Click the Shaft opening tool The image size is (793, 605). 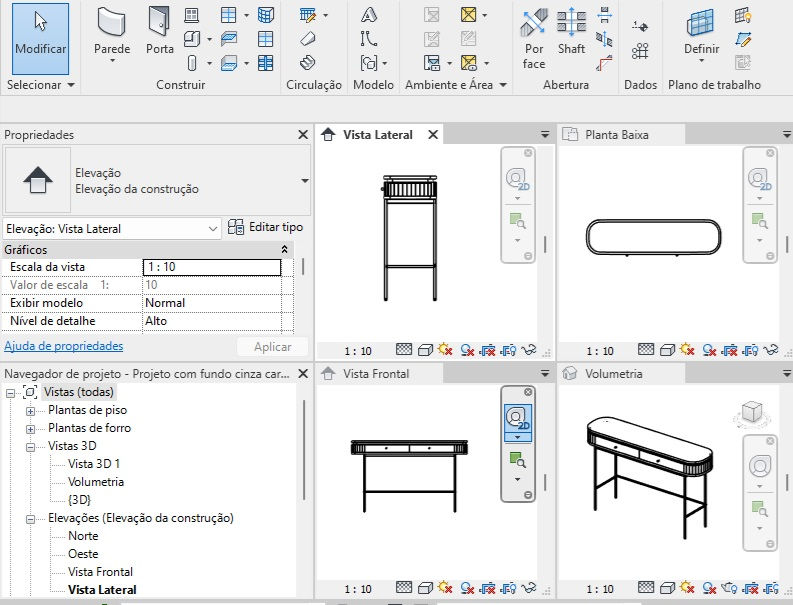(x=571, y=31)
